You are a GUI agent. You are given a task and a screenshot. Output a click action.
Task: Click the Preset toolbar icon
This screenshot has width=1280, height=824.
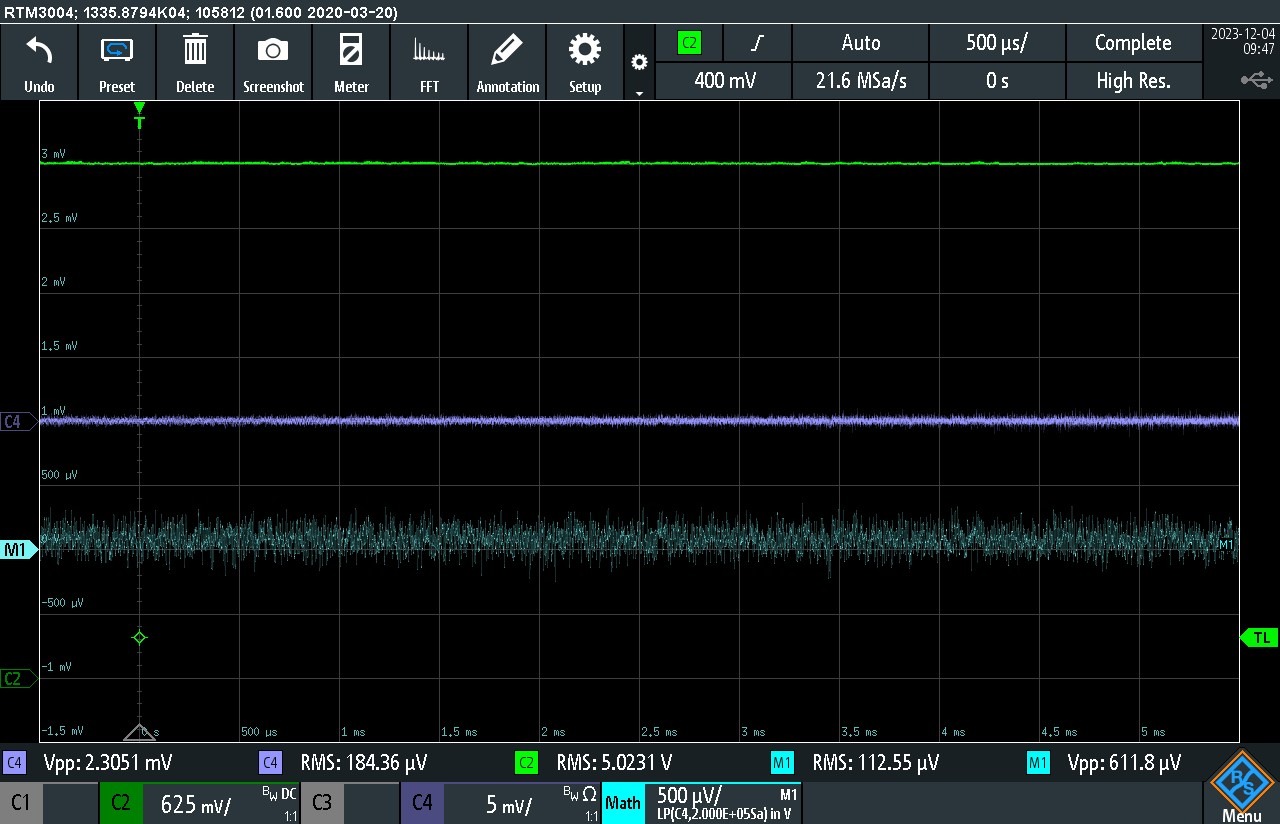click(x=117, y=62)
